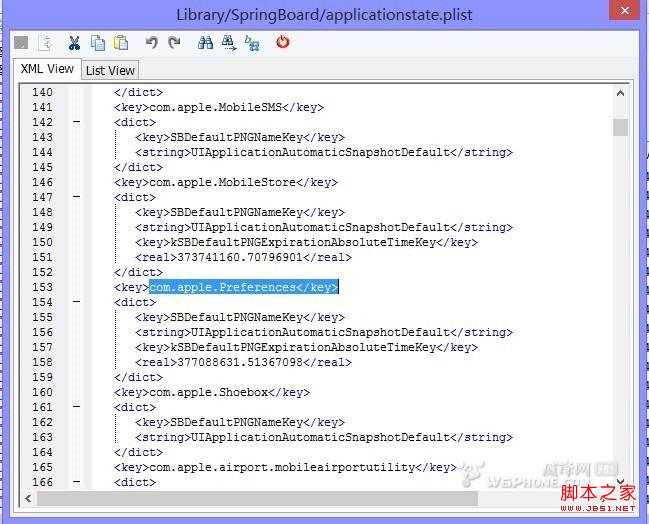Click UIApplicationAutomaticSnapshotDefault string on line 156
This screenshot has height=524, width=649.
pos(320,332)
